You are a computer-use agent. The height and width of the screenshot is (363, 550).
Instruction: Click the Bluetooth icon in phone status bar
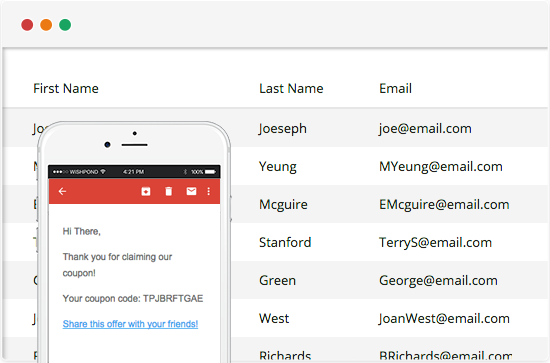click(x=185, y=172)
